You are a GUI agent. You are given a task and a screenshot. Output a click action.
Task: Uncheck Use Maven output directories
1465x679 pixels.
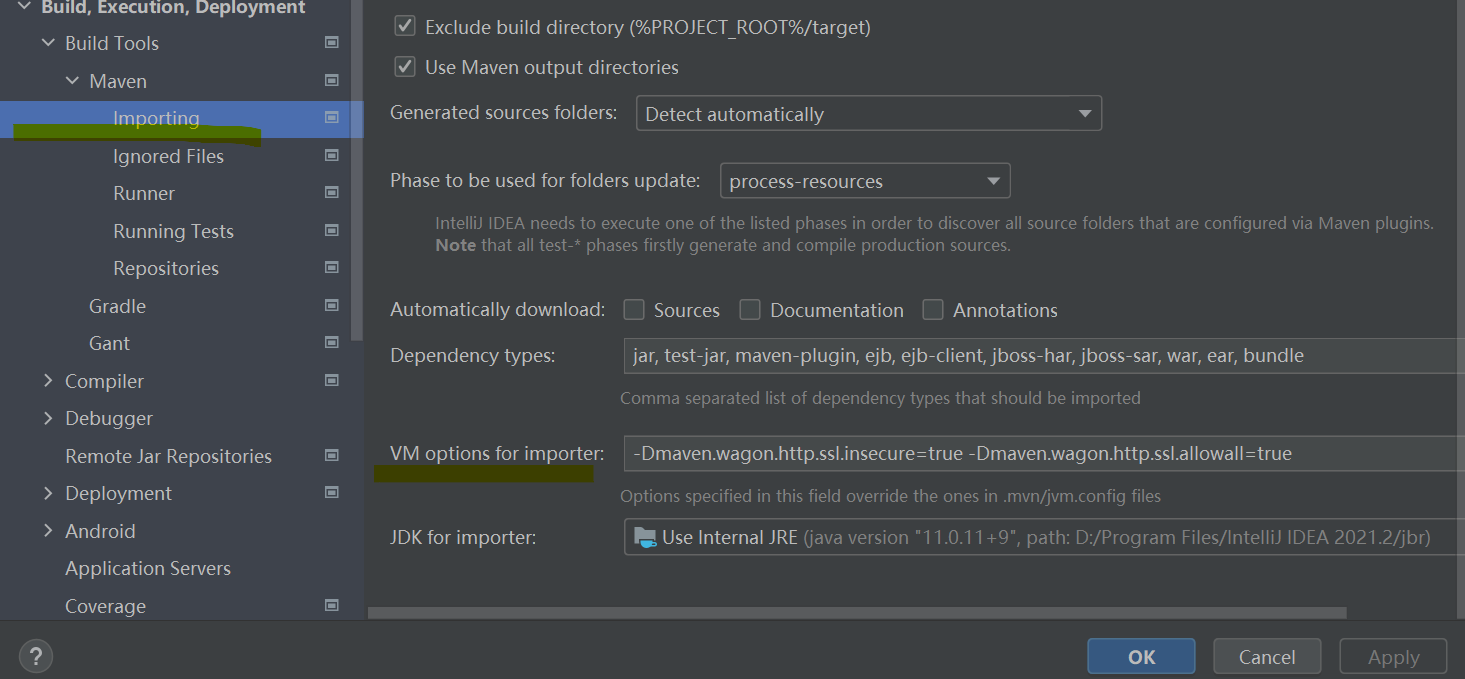[x=405, y=67]
